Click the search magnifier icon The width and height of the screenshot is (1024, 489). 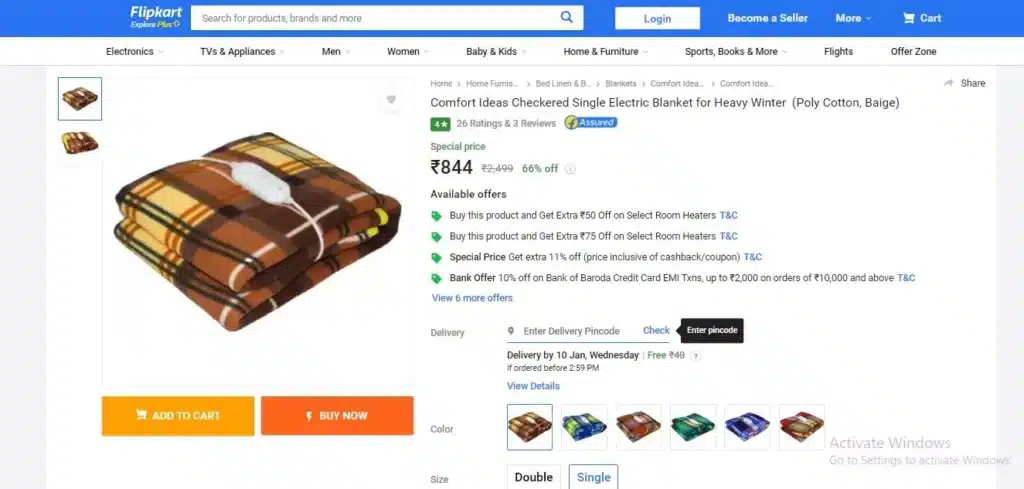click(566, 18)
